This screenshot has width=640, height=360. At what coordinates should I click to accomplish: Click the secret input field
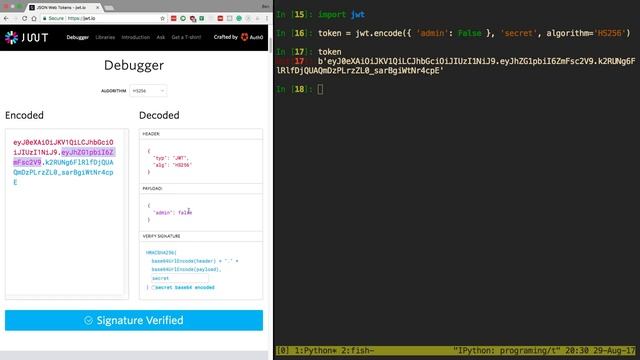tap(180, 278)
